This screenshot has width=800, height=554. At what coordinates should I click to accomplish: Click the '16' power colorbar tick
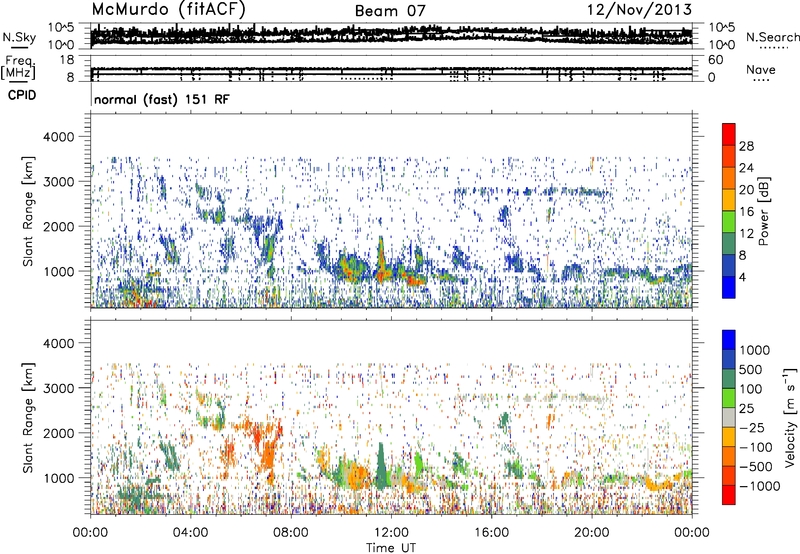click(746, 212)
